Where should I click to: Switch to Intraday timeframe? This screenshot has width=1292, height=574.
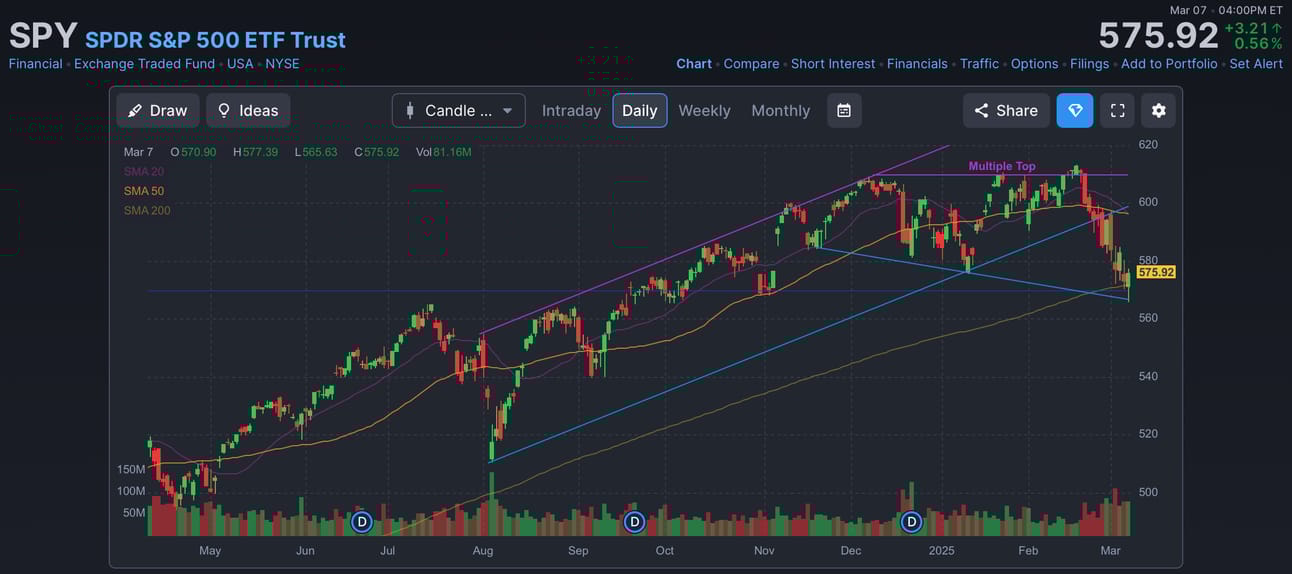571,110
